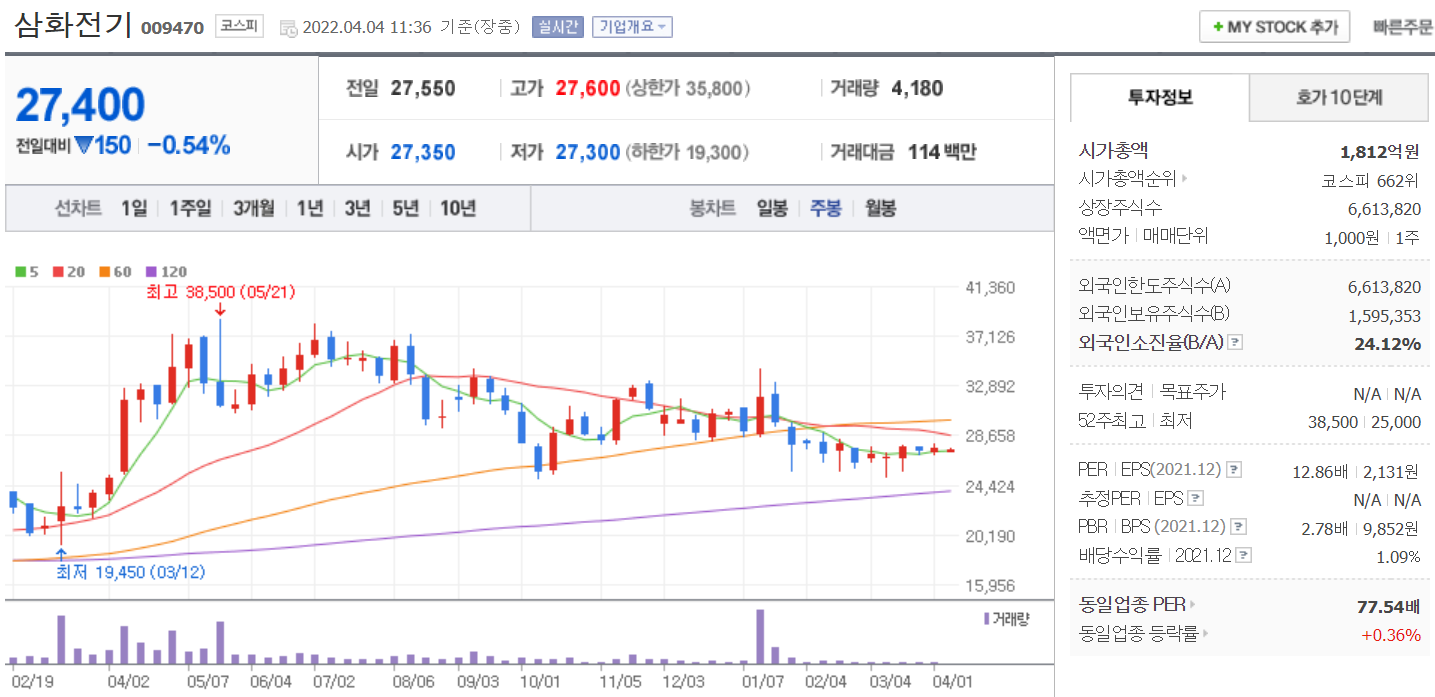Select 1주일 line chart period
Image resolution: width=1435 pixels, height=697 pixels.
pyautogui.click(x=190, y=208)
